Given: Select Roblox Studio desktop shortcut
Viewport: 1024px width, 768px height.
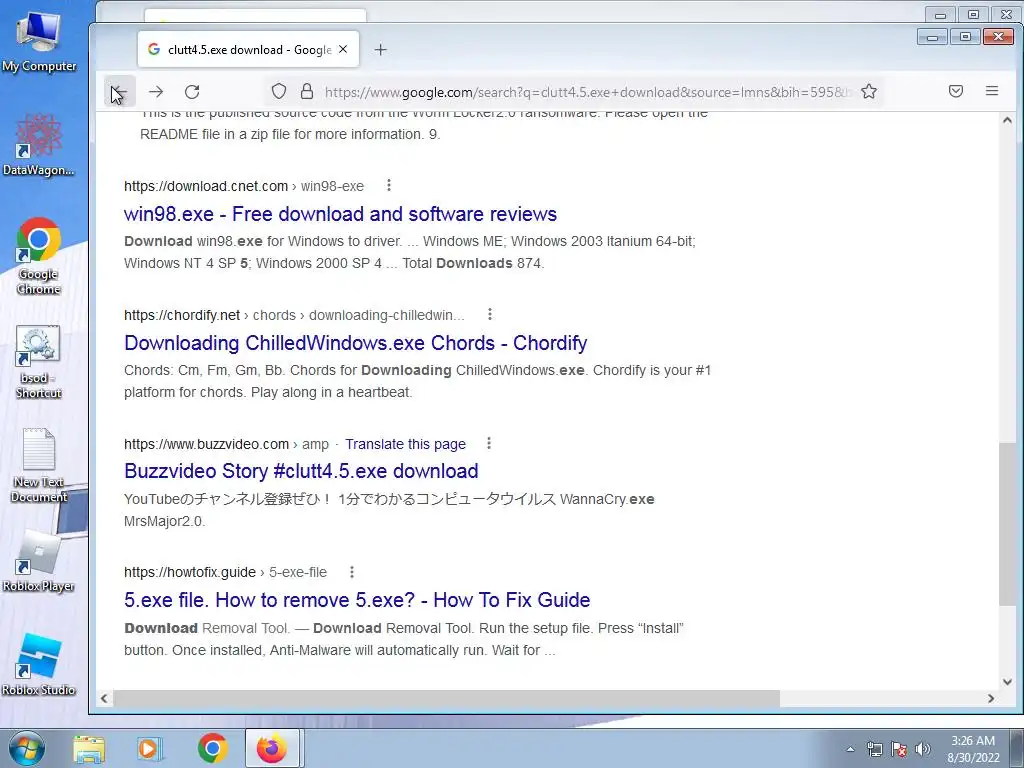Looking at the screenshot, I should [x=39, y=665].
